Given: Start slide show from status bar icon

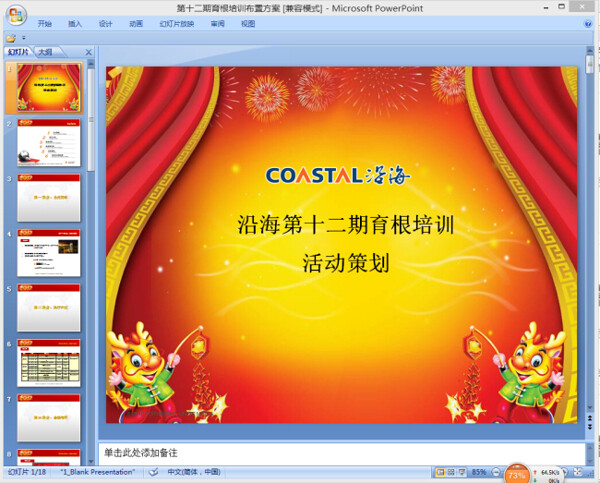Looking at the screenshot, I should pos(462,472).
